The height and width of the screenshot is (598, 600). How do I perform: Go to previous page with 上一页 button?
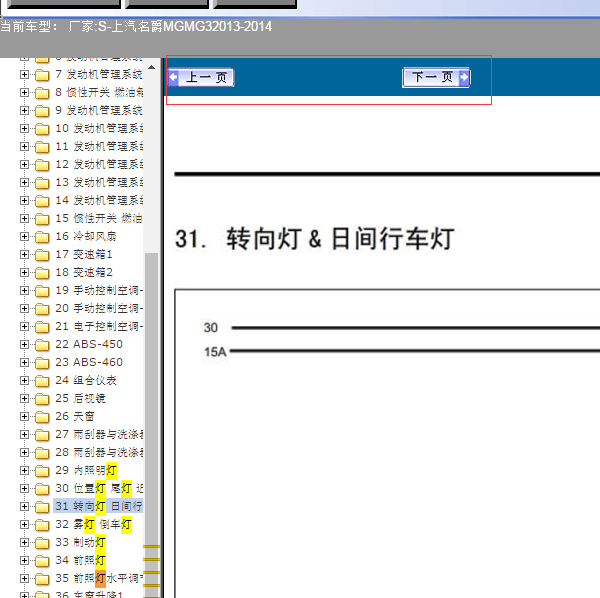[201, 78]
